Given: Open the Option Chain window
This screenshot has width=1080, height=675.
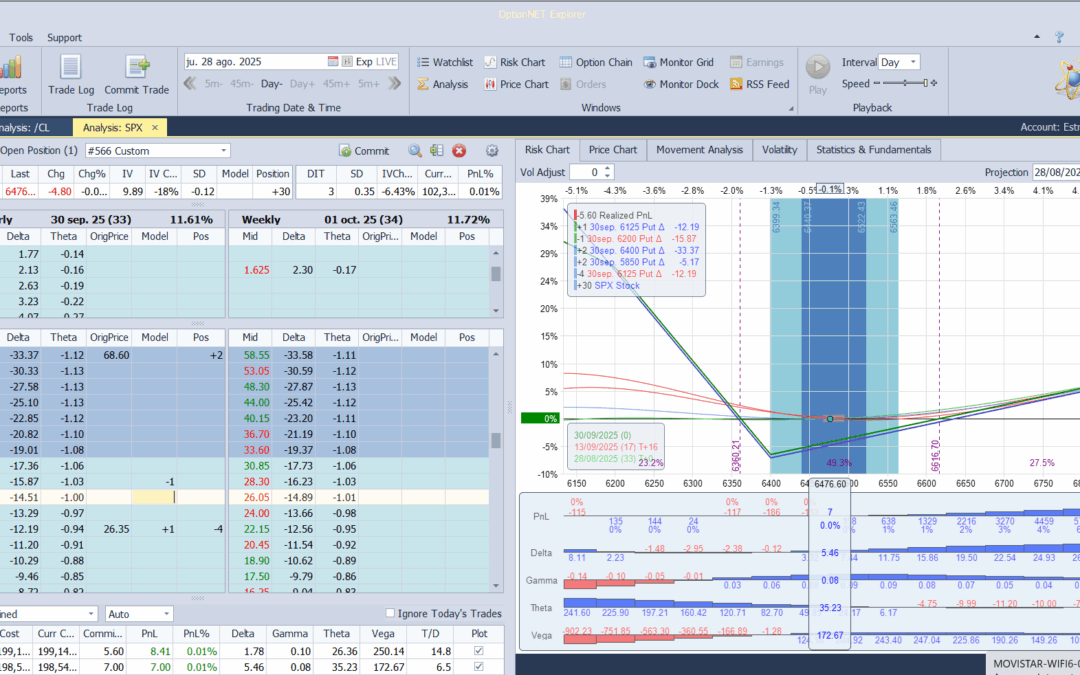Looking at the screenshot, I should point(595,62).
